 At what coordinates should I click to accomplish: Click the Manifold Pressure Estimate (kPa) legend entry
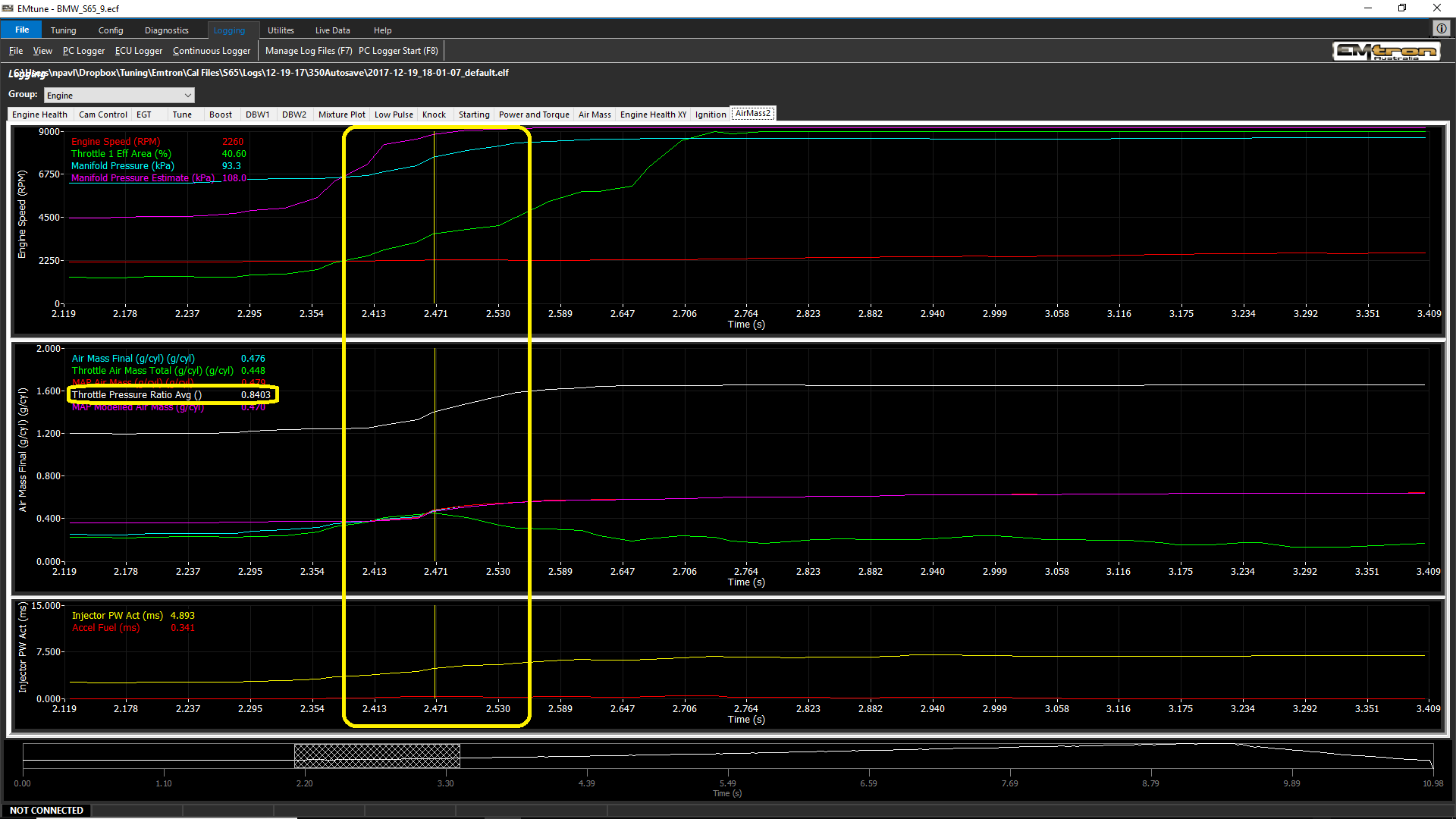[x=143, y=178]
